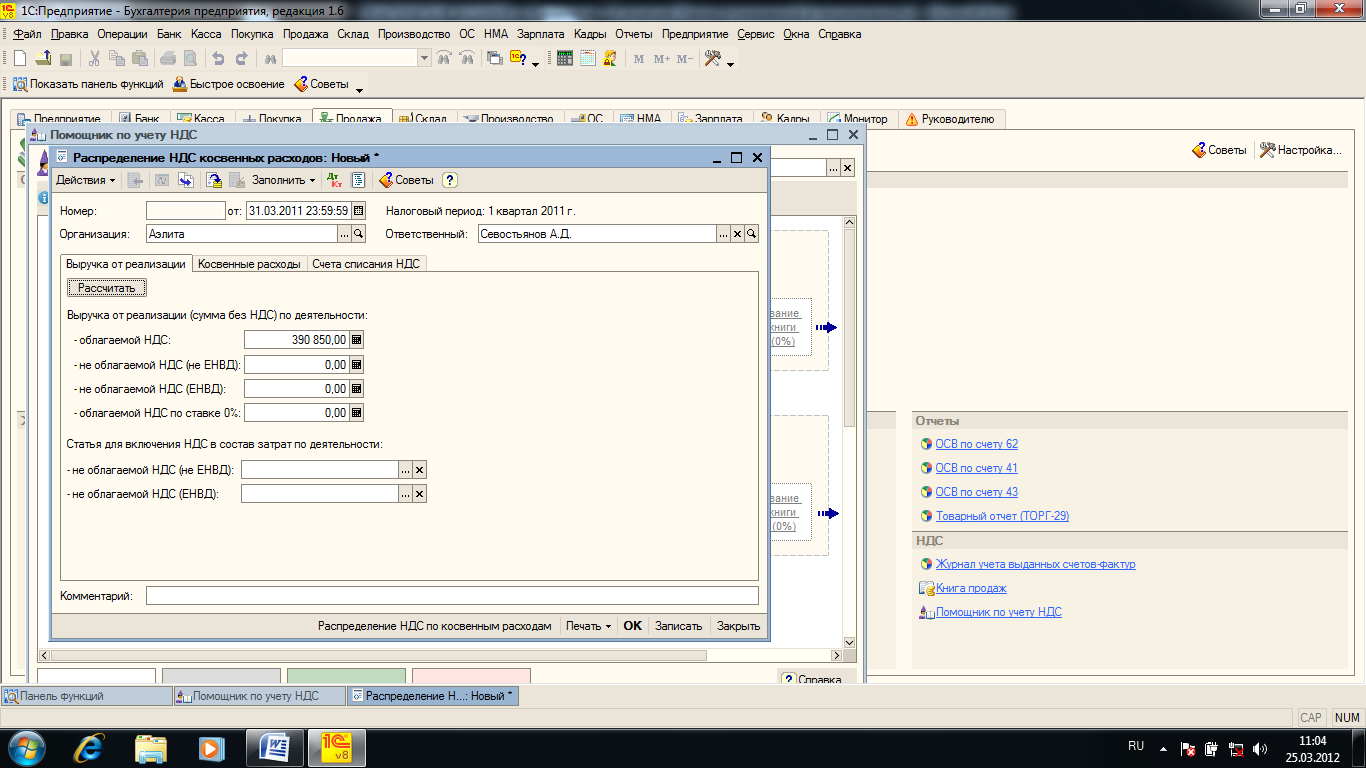Image resolution: width=1366 pixels, height=768 pixels.
Task: Open selection for ЕНВД expense article
Action: click(406, 494)
